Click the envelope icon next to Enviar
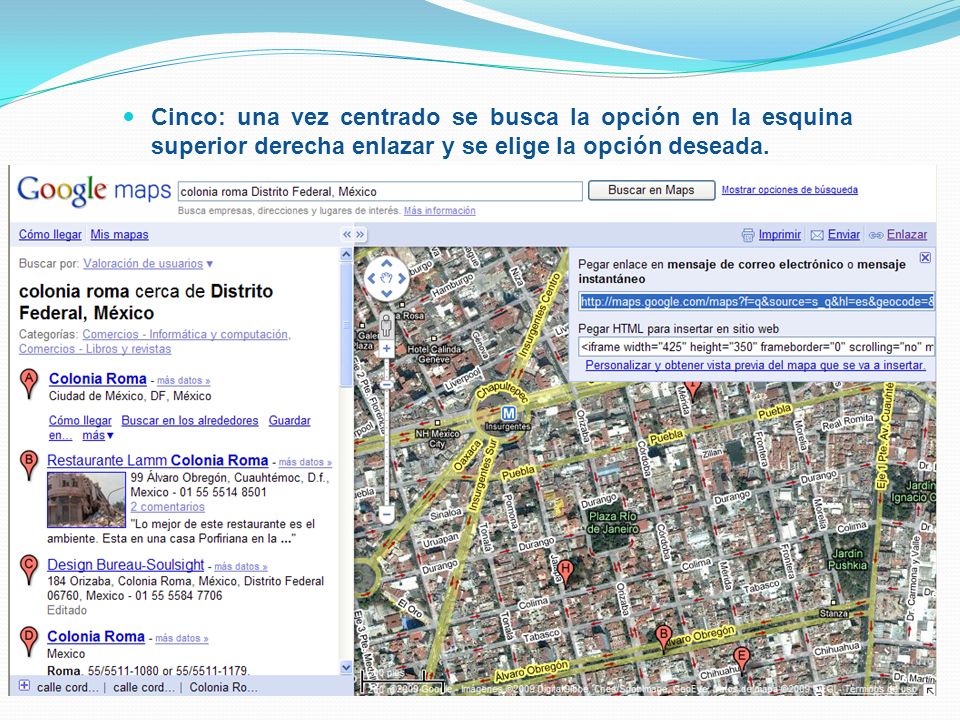The height and width of the screenshot is (720, 960). click(817, 234)
